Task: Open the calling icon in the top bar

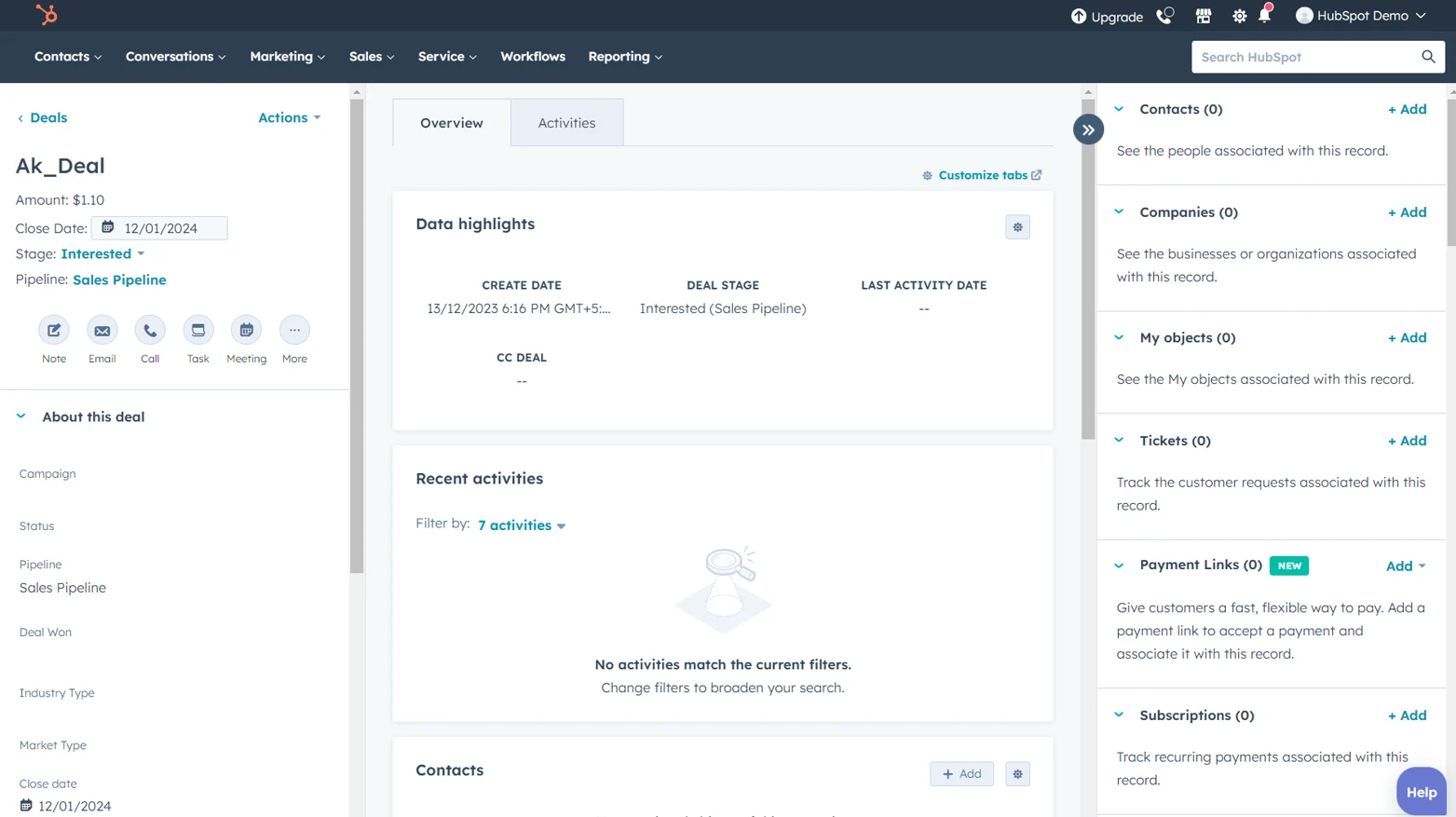Action: (x=1164, y=15)
